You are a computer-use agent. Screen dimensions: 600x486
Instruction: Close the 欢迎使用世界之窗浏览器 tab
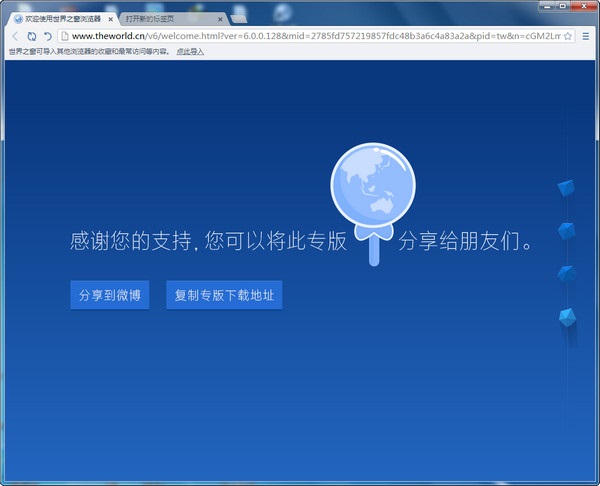point(111,19)
